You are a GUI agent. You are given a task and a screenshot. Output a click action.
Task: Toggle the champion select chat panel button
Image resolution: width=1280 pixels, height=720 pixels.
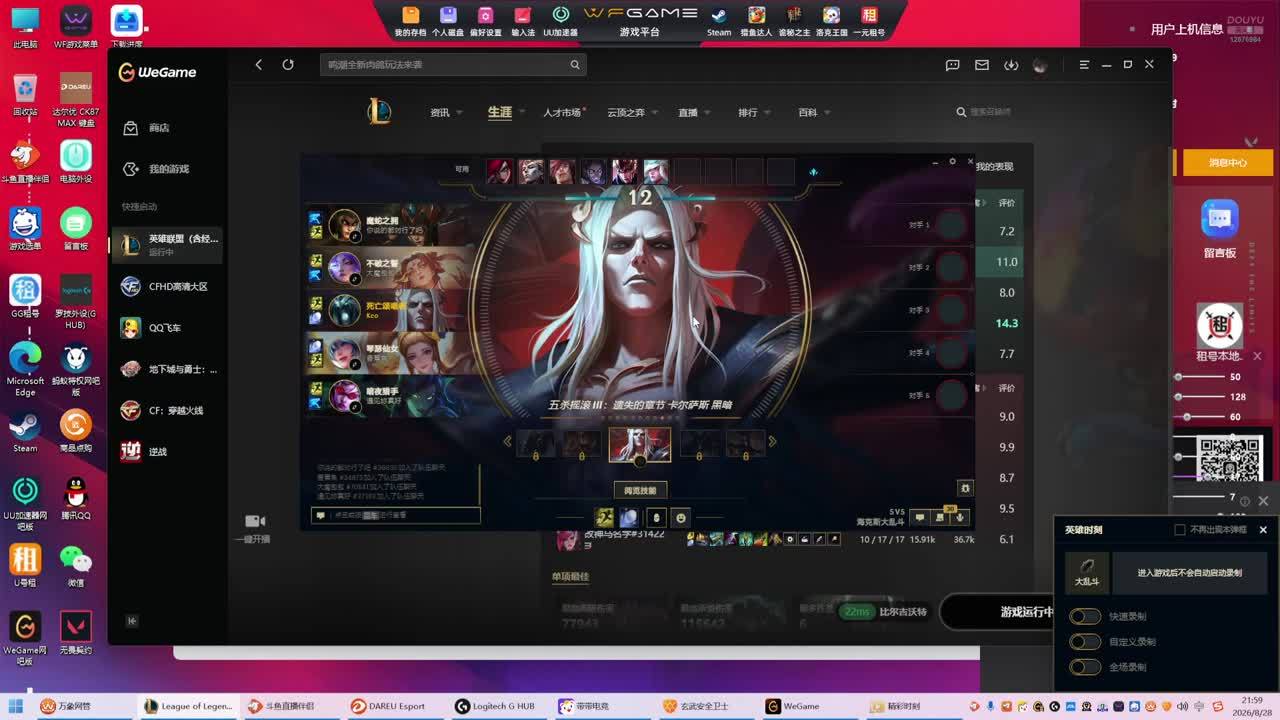pos(920,517)
